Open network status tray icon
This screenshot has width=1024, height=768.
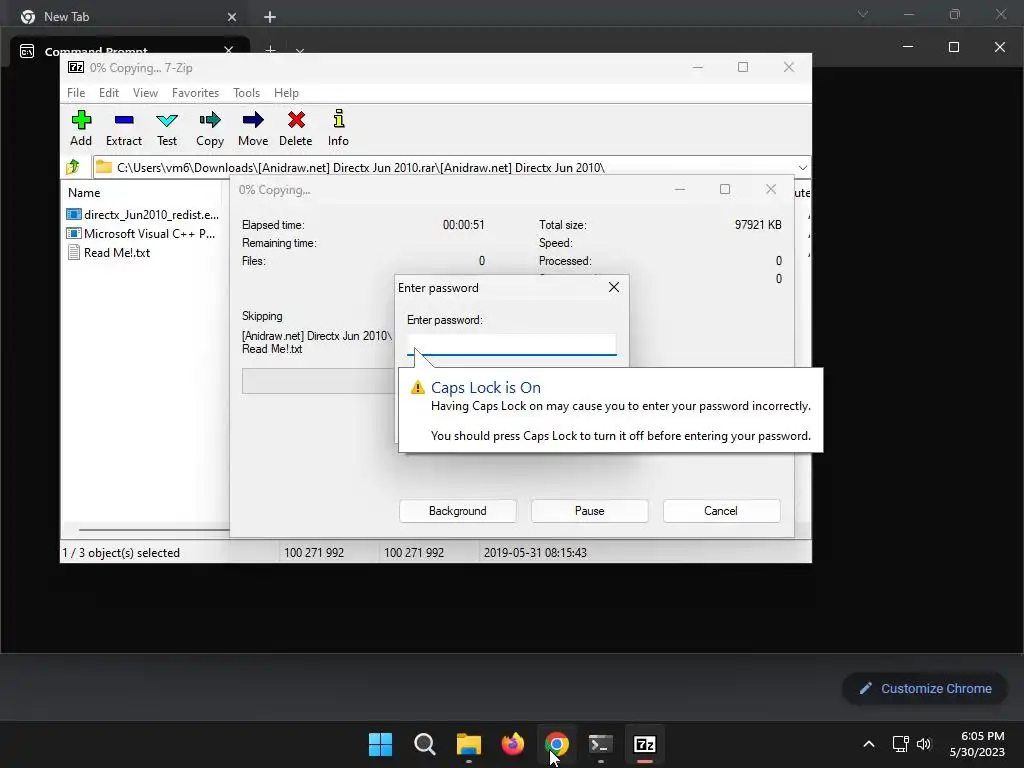(901, 744)
